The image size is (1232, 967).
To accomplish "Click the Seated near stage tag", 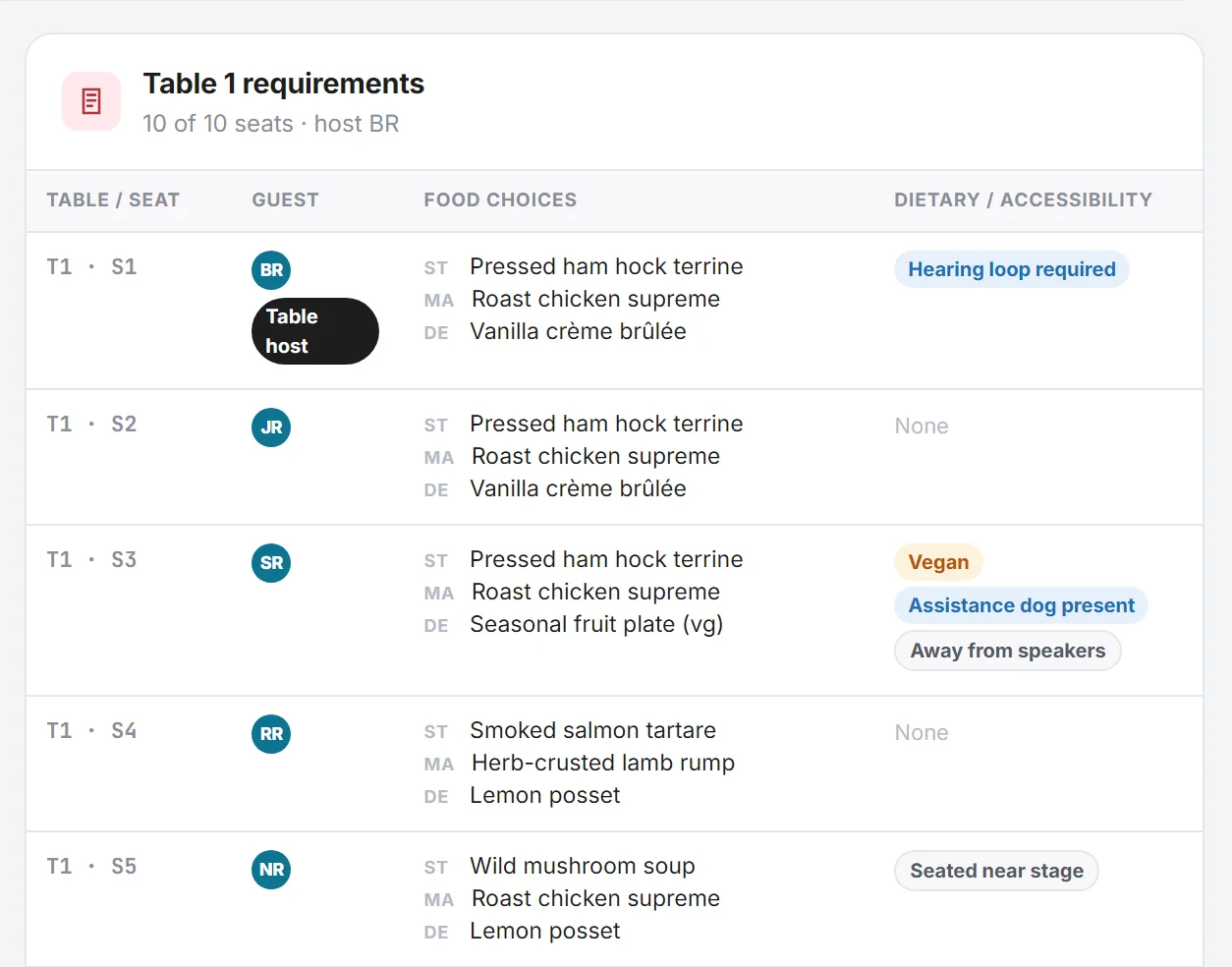I will tap(996, 871).
